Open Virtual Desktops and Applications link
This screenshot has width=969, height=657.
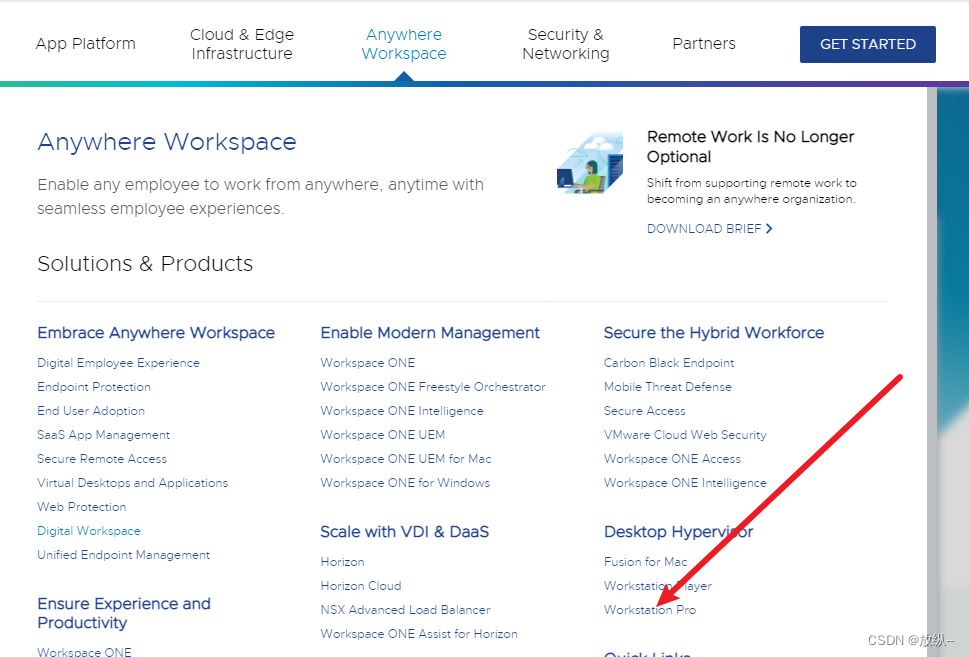(x=132, y=483)
